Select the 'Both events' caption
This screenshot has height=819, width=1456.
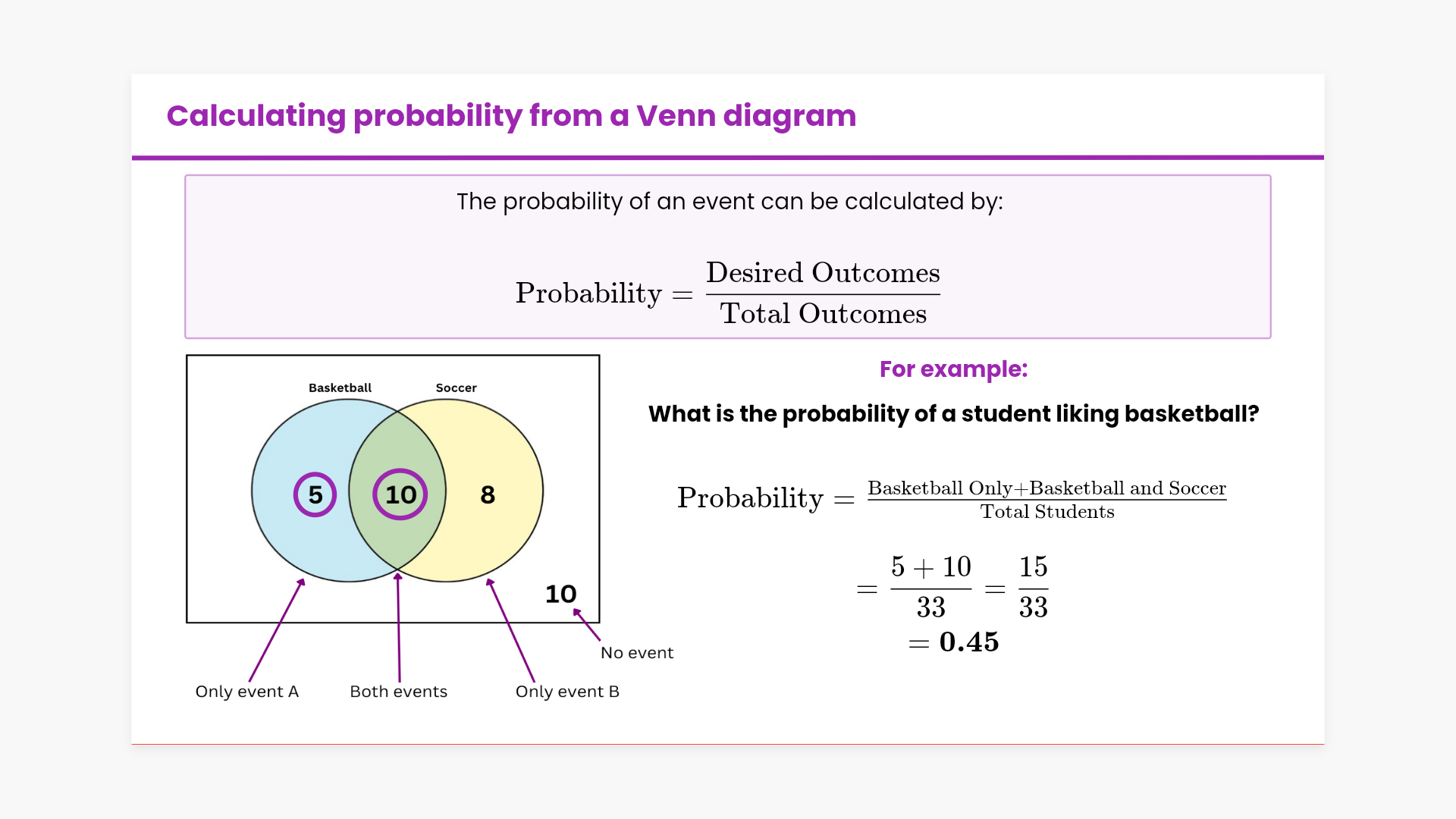[398, 692]
